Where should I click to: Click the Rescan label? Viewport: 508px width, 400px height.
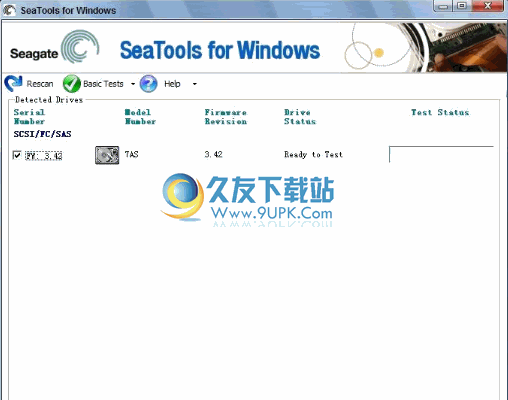point(40,84)
